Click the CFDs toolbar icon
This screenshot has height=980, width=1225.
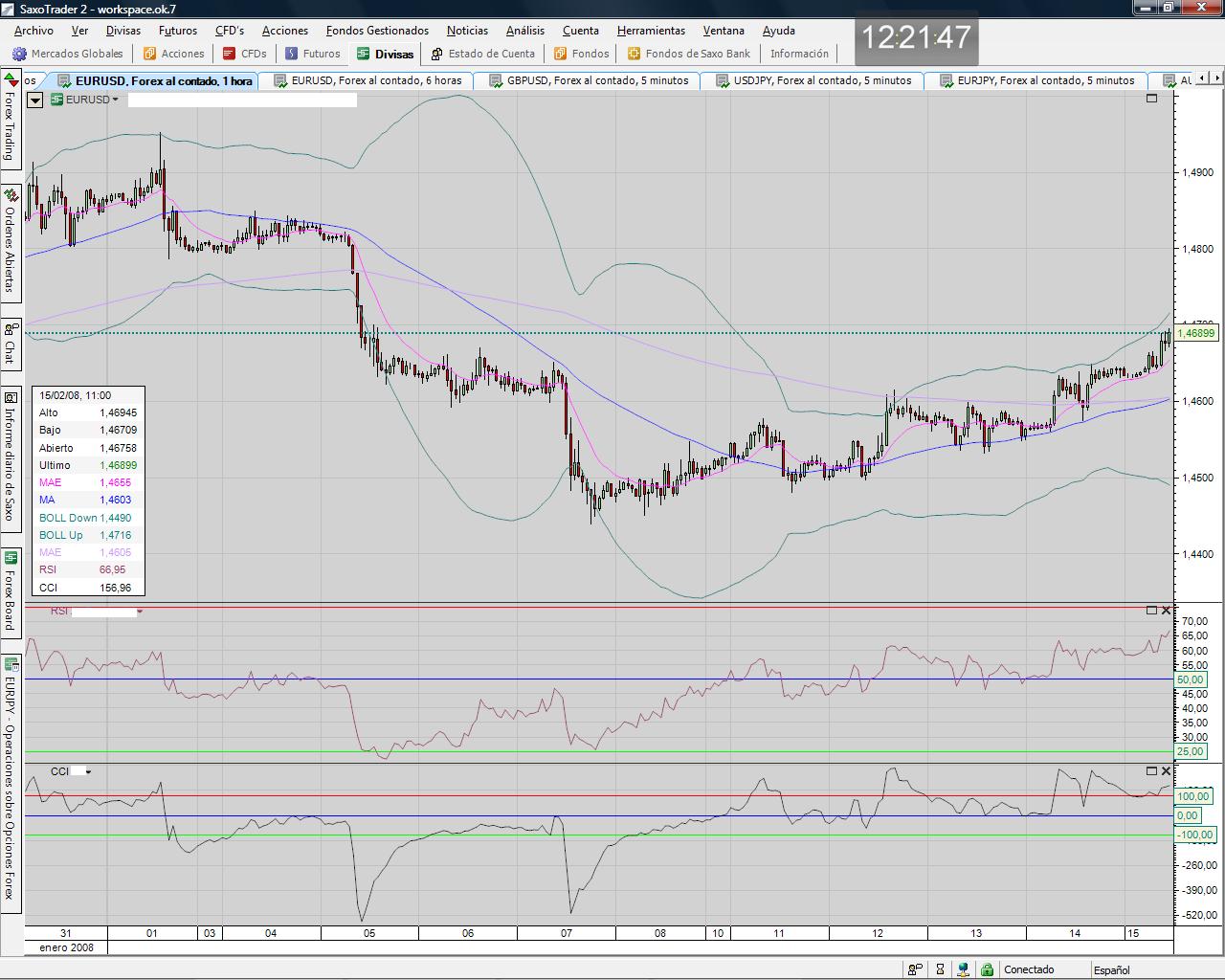(x=229, y=54)
